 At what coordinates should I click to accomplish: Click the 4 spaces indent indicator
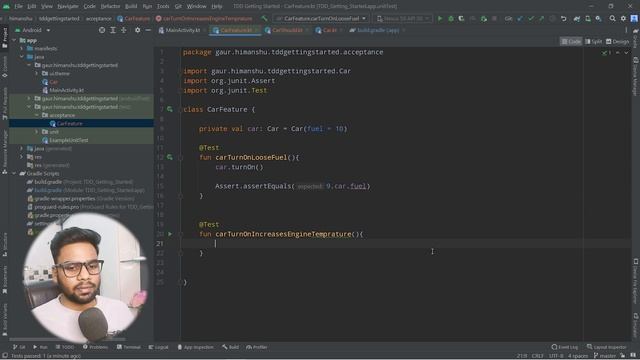(578, 356)
